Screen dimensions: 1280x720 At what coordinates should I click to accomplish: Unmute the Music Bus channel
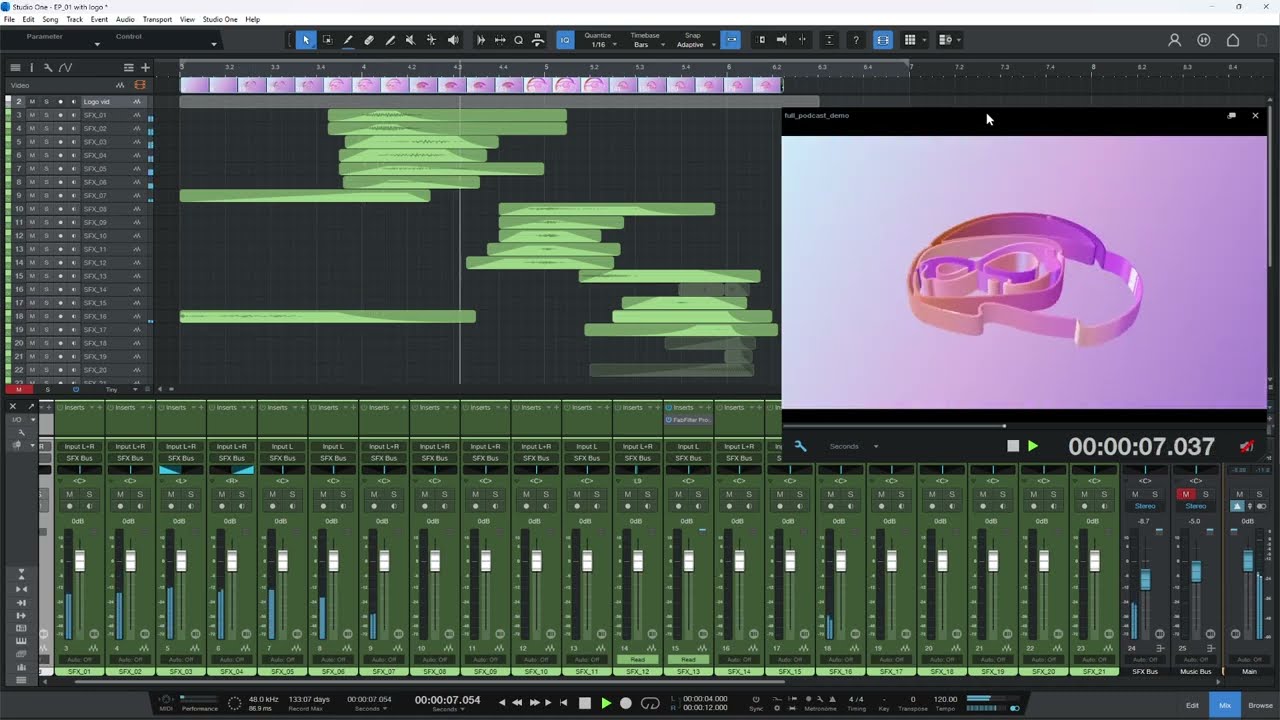(1186, 494)
